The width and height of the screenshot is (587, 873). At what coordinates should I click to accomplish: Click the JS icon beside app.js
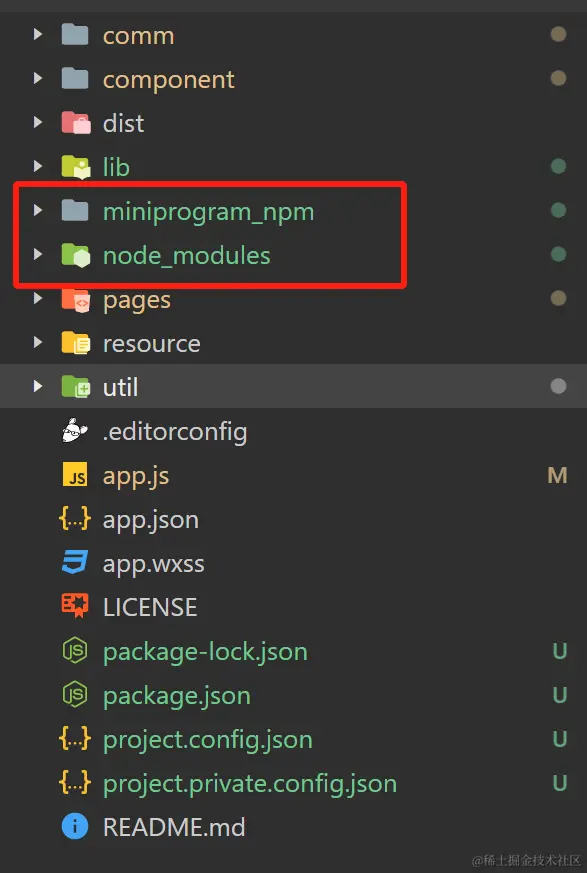coord(75,475)
